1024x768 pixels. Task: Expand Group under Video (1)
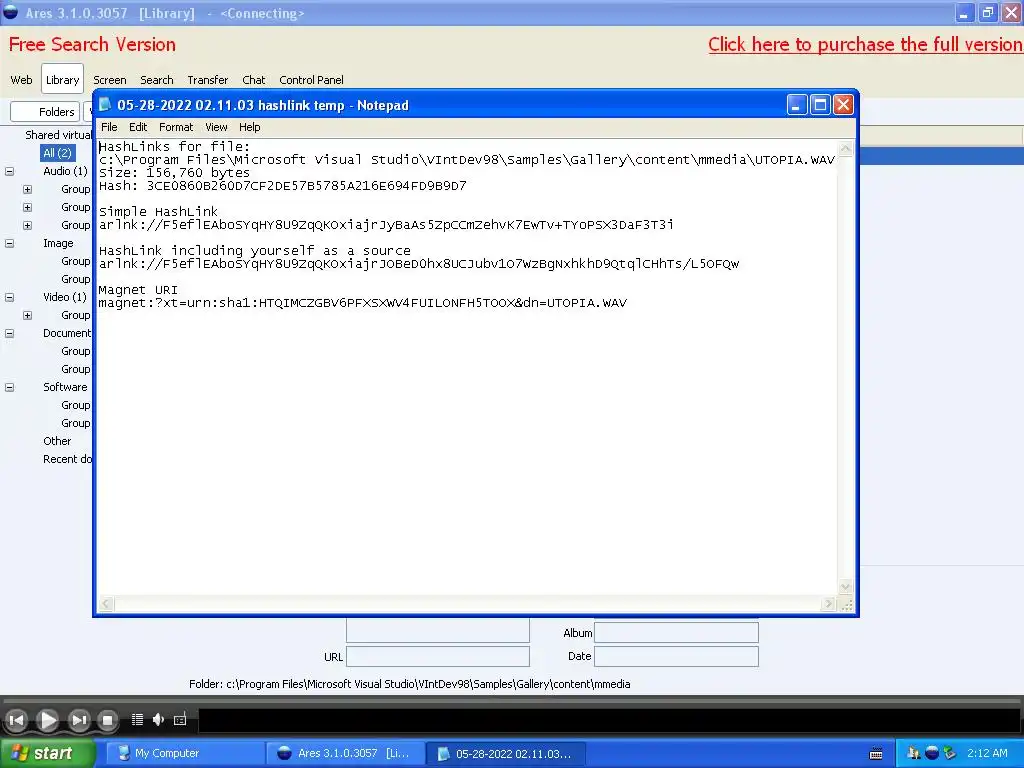point(27,315)
